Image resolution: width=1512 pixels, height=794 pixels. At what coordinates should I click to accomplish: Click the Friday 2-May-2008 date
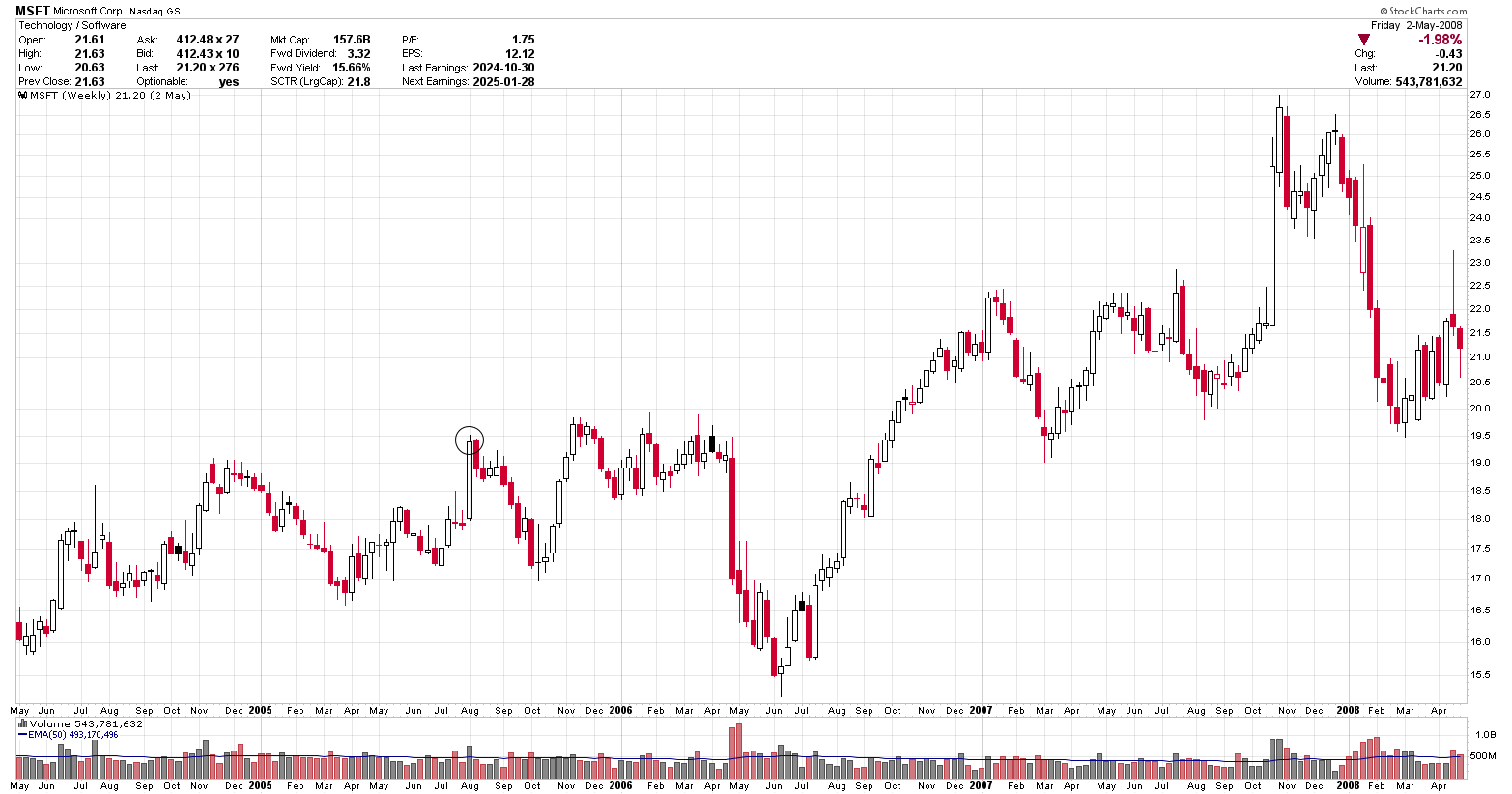pyautogui.click(x=1417, y=25)
